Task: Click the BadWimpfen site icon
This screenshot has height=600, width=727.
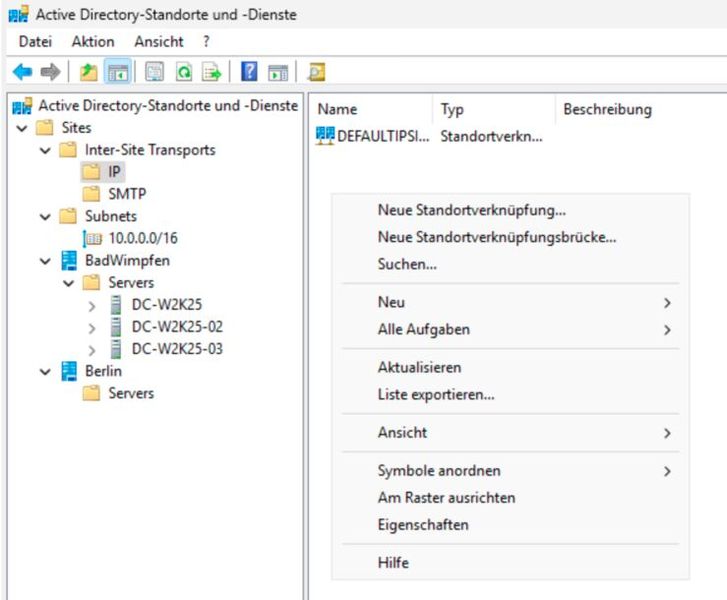Action: click(69, 261)
